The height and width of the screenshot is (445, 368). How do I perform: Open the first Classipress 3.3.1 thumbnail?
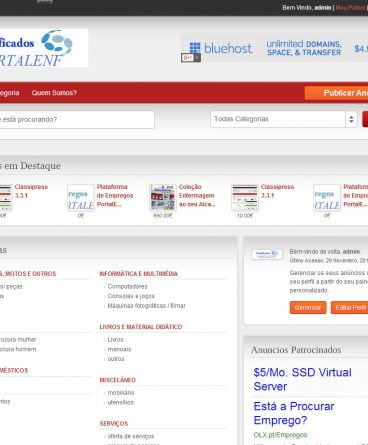(x=6, y=197)
